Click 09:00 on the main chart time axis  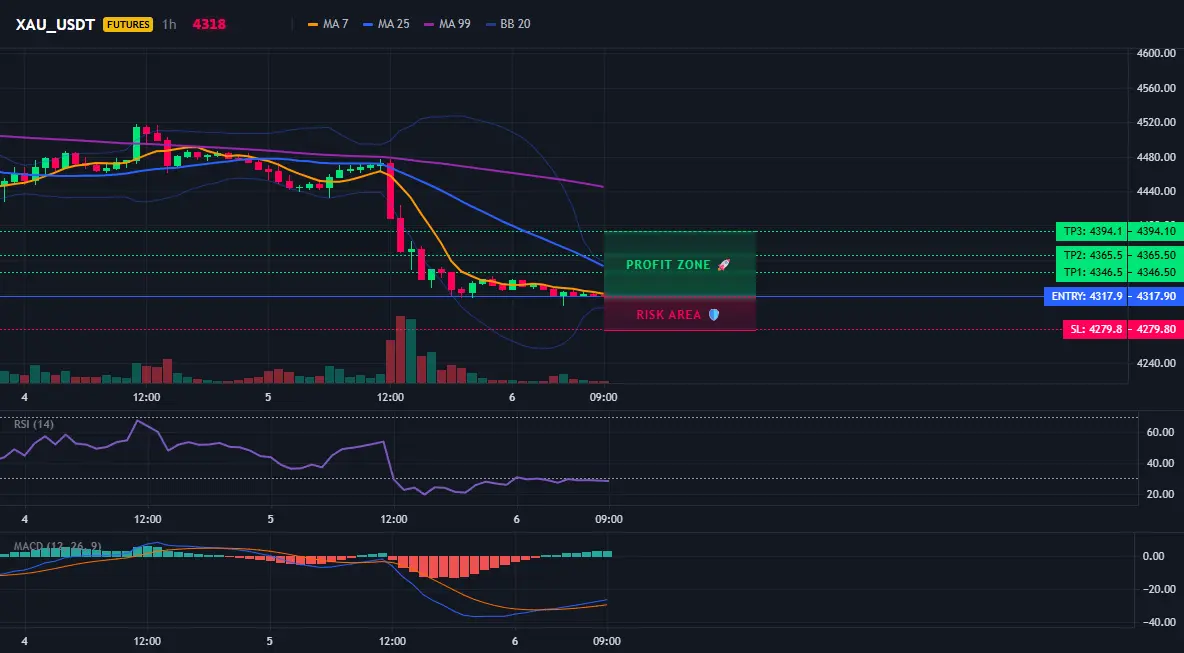603,397
